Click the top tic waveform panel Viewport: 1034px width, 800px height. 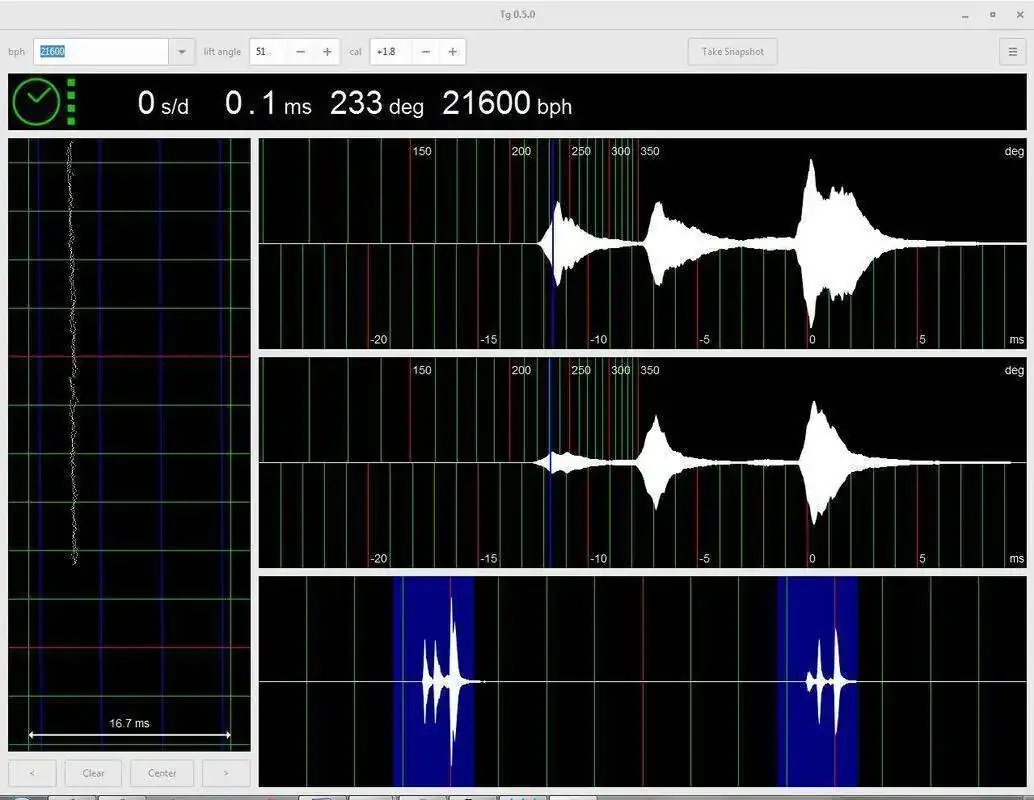point(642,243)
